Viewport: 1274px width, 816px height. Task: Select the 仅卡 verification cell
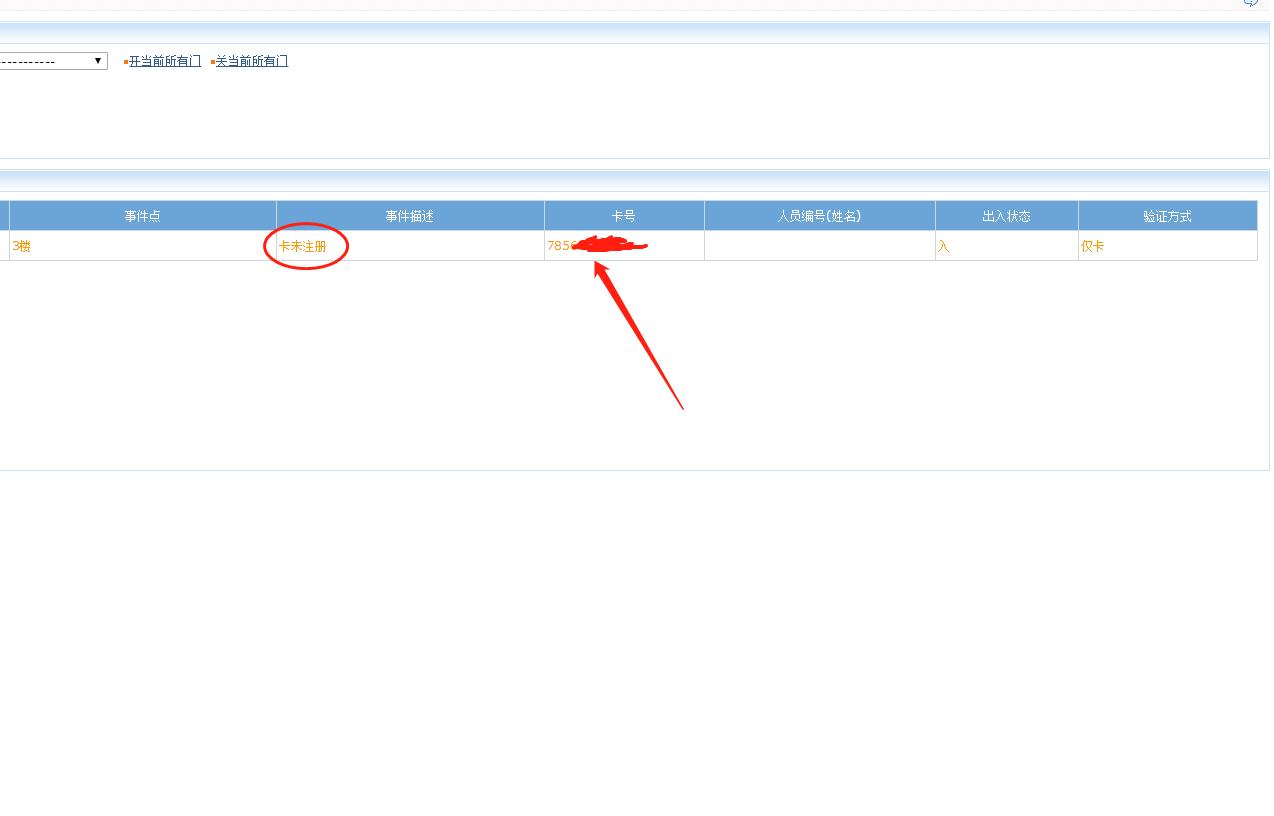pos(1168,246)
